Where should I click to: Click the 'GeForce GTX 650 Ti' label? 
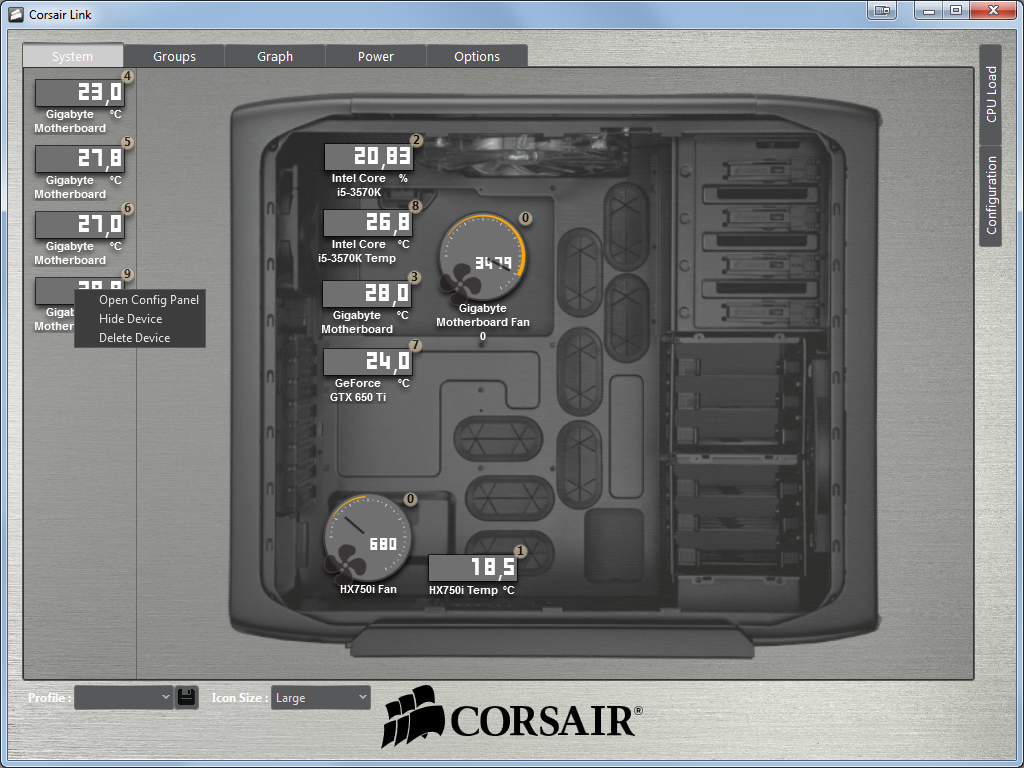358,390
